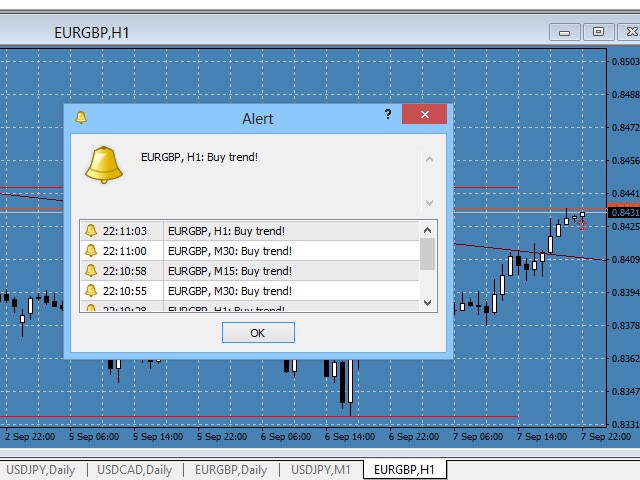
Task: Click the bell icon beside 22:10:55
Action: pyautogui.click(x=91, y=291)
